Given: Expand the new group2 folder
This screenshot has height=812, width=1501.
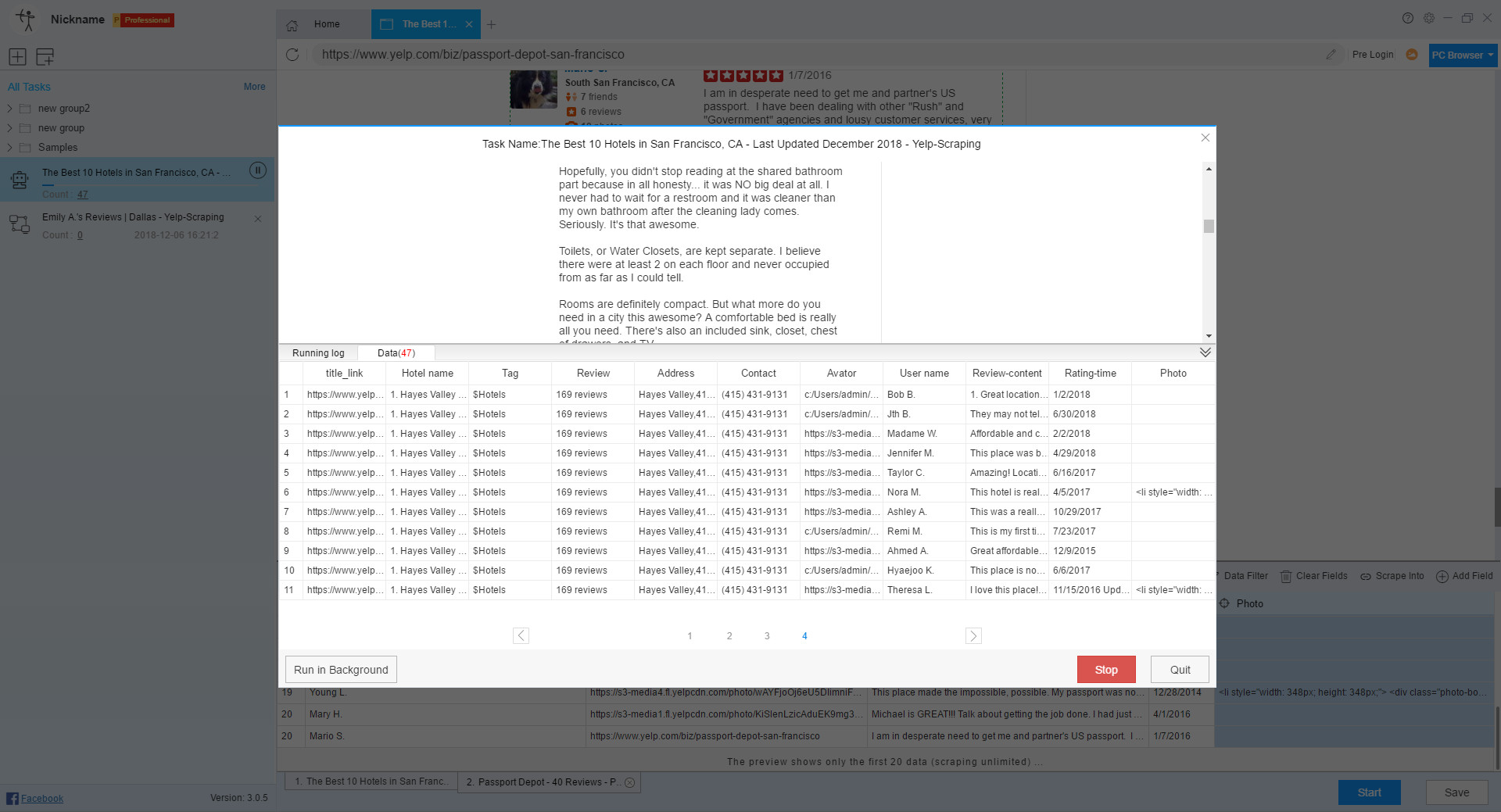Looking at the screenshot, I should click(9, 109).
